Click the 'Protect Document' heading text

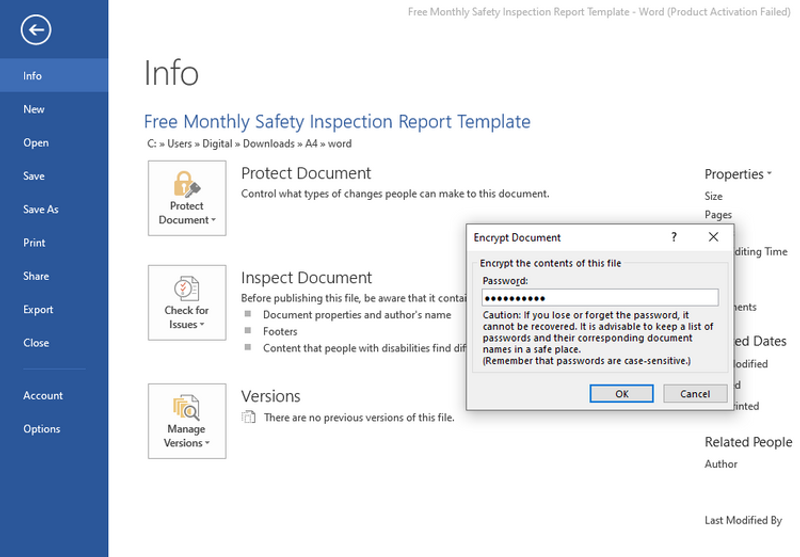306,173
